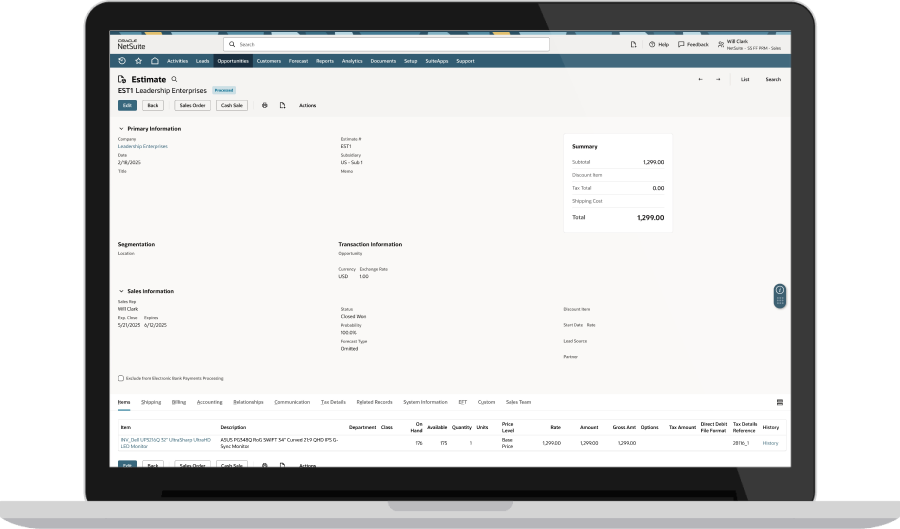Open the Support menu

point(465,61)
